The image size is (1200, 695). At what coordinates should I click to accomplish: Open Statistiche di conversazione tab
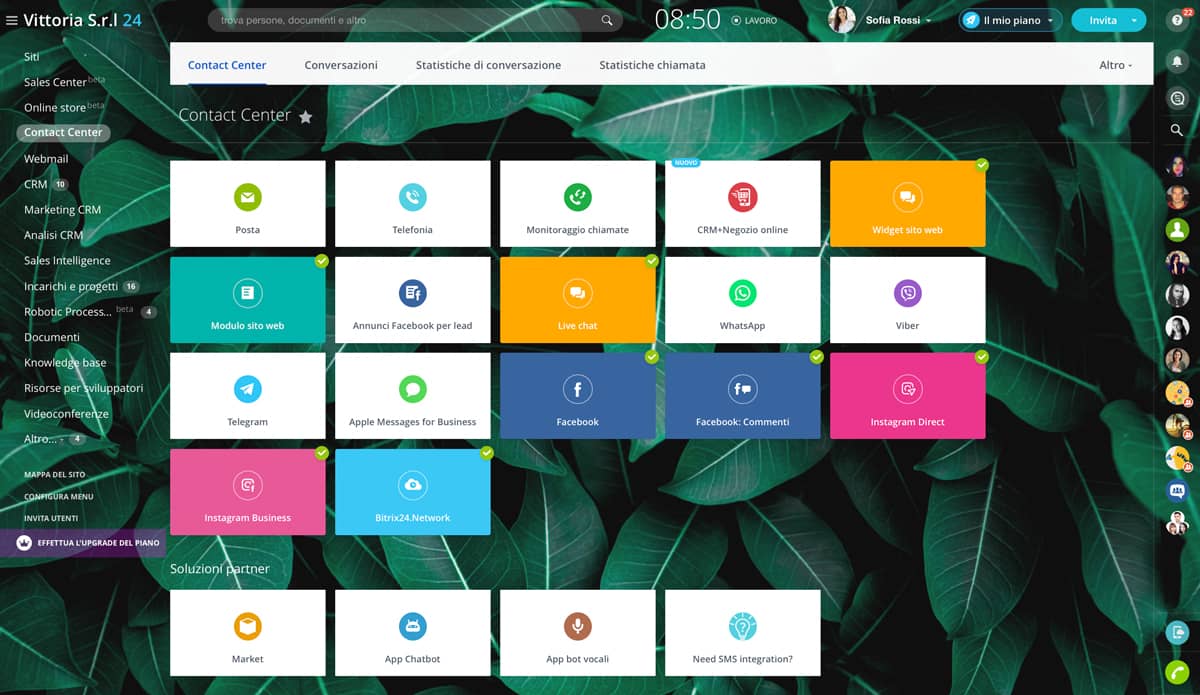coord(488,65)
